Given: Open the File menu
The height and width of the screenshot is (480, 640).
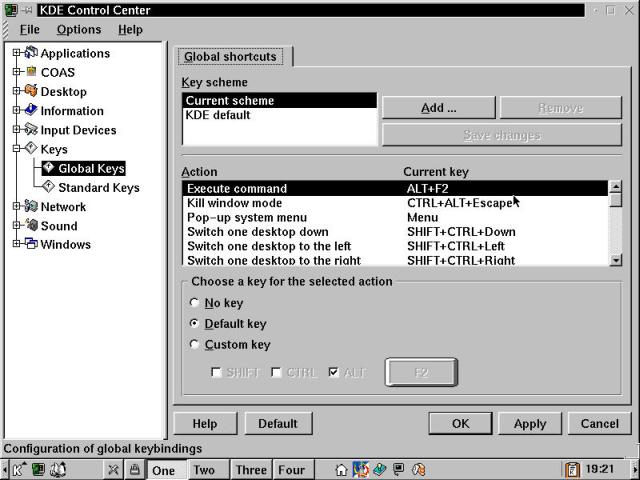Looking at the screenshot, I should pyautogui.click(x=29, y=30).
